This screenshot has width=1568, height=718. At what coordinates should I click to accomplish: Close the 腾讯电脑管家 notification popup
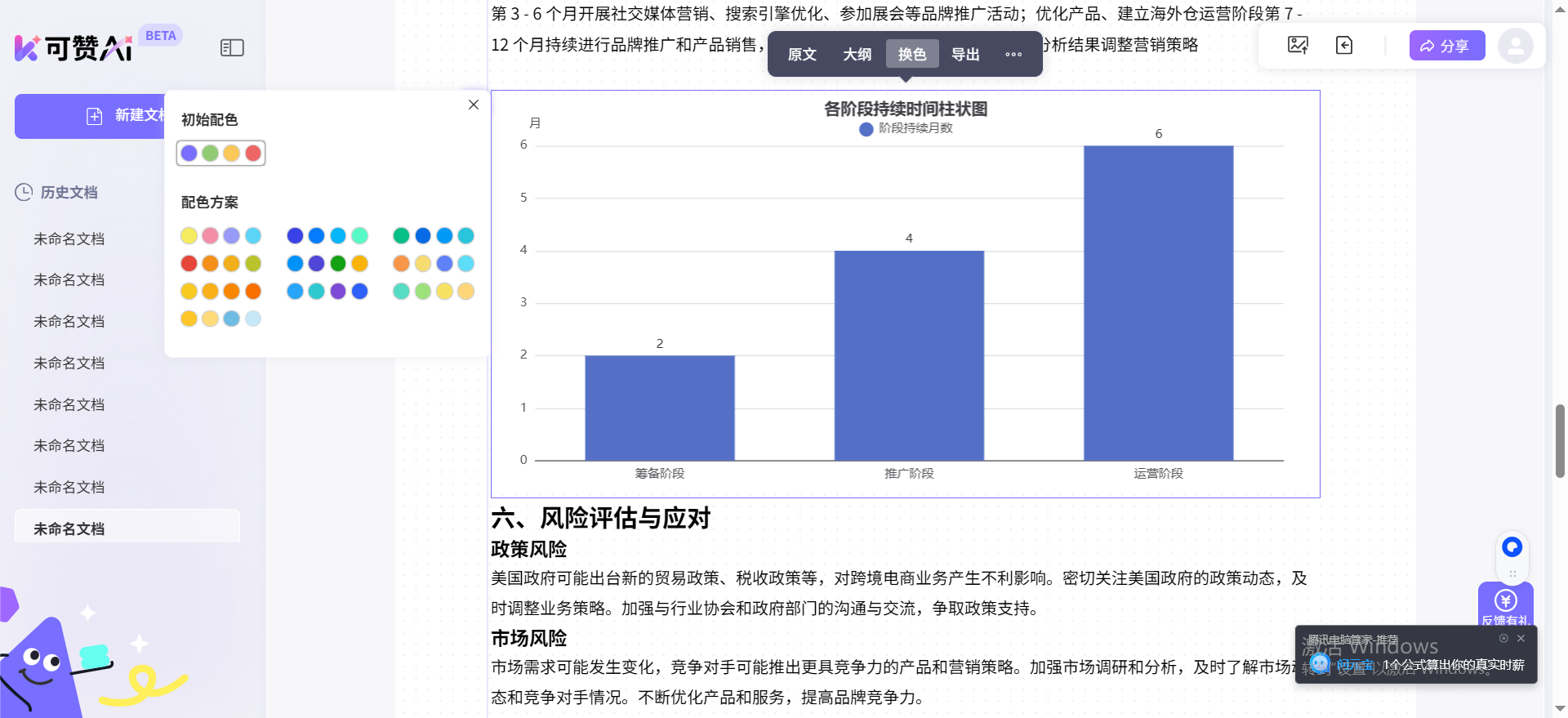pyautogui.click(x=1521, y=639)
